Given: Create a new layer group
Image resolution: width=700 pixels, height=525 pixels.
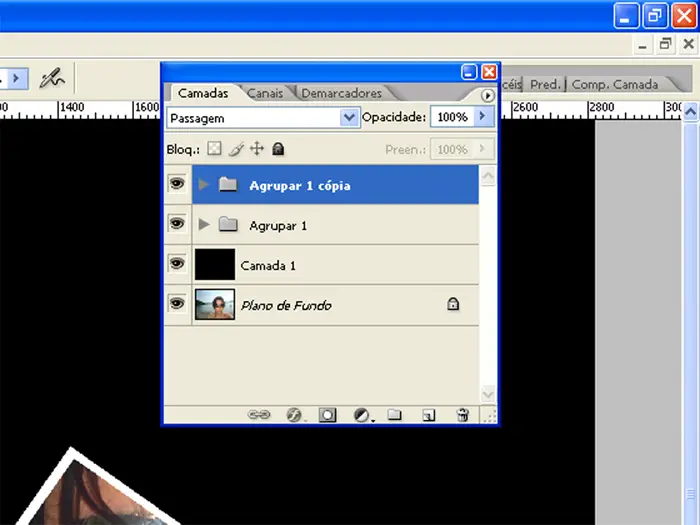Looking at the screenshot, I should pos(394,415).
